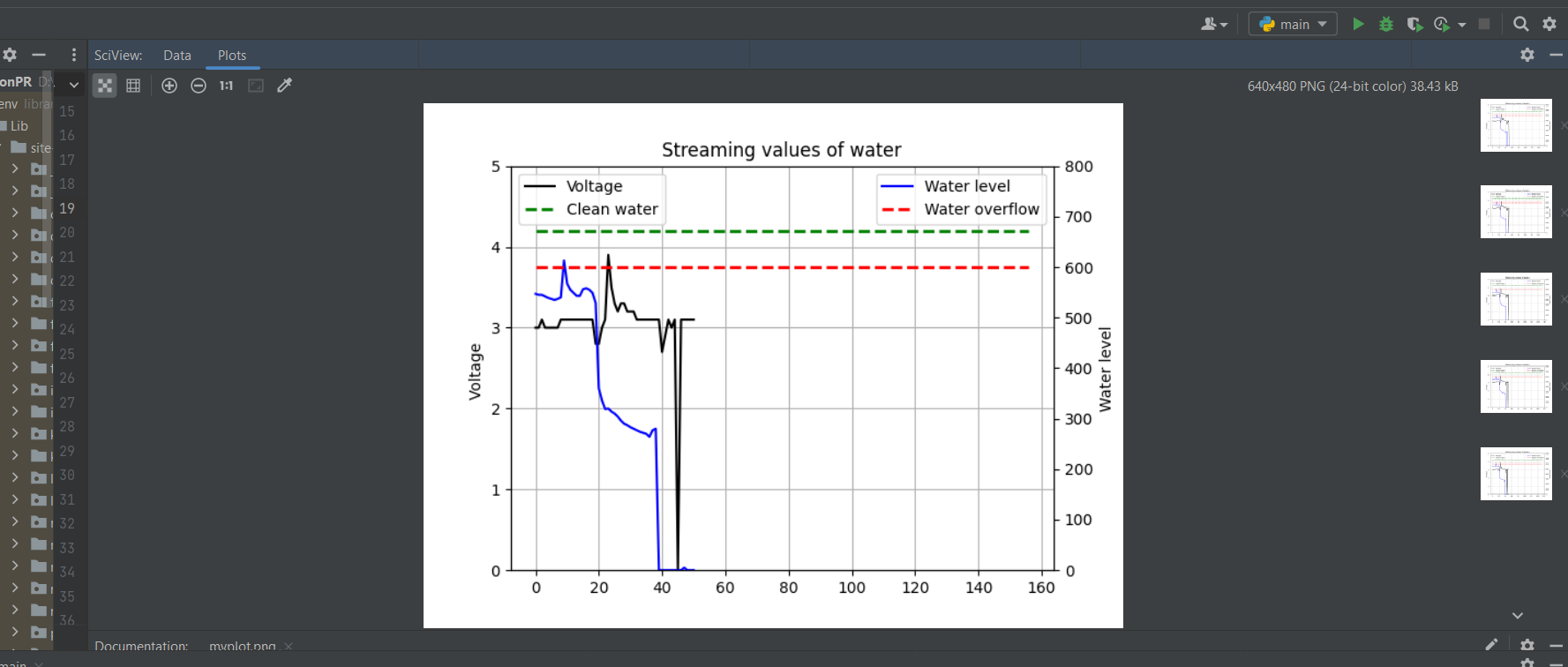1568x667 pixels.
Task: Click the SciView label
Action: click(x=118, y=55)
